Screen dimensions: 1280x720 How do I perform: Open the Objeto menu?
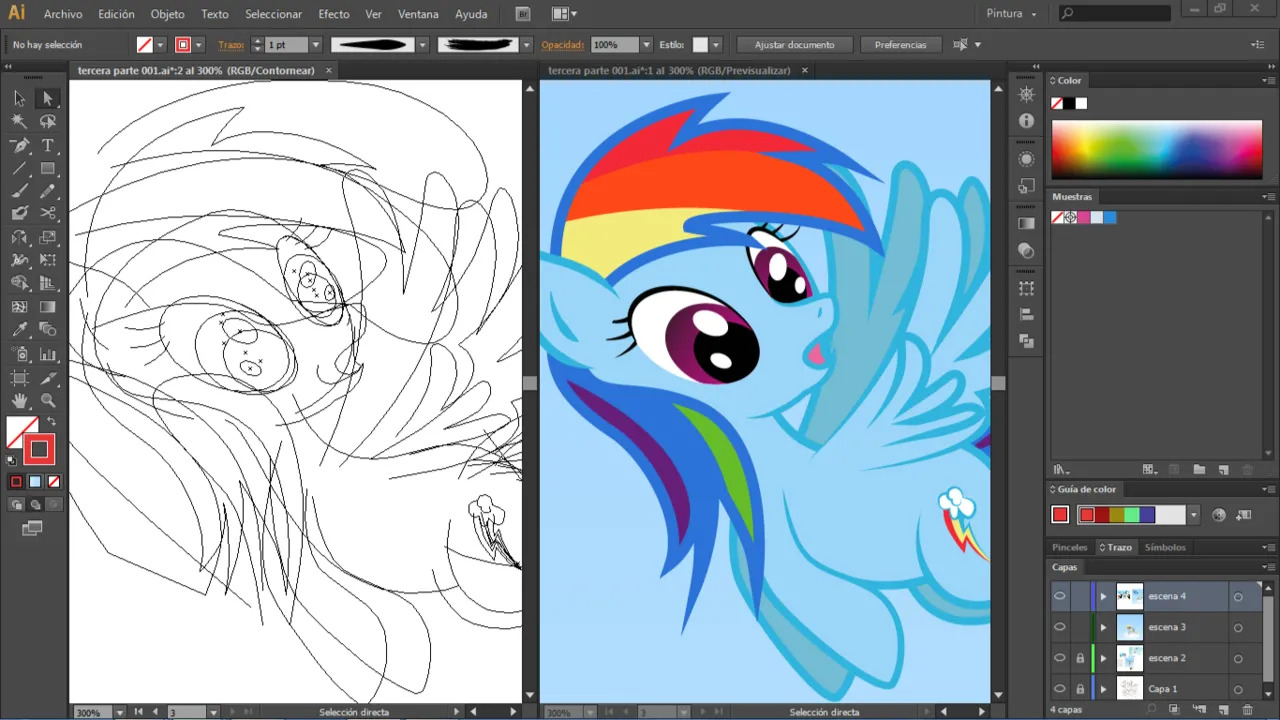click(x=167, y=14)
